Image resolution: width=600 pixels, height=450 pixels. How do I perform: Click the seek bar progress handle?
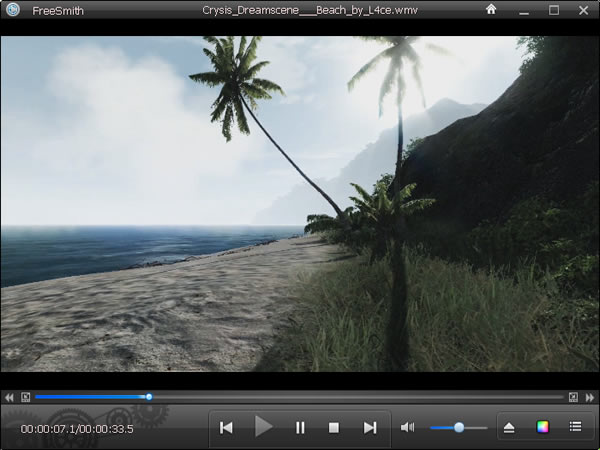(x=149, y=397)
